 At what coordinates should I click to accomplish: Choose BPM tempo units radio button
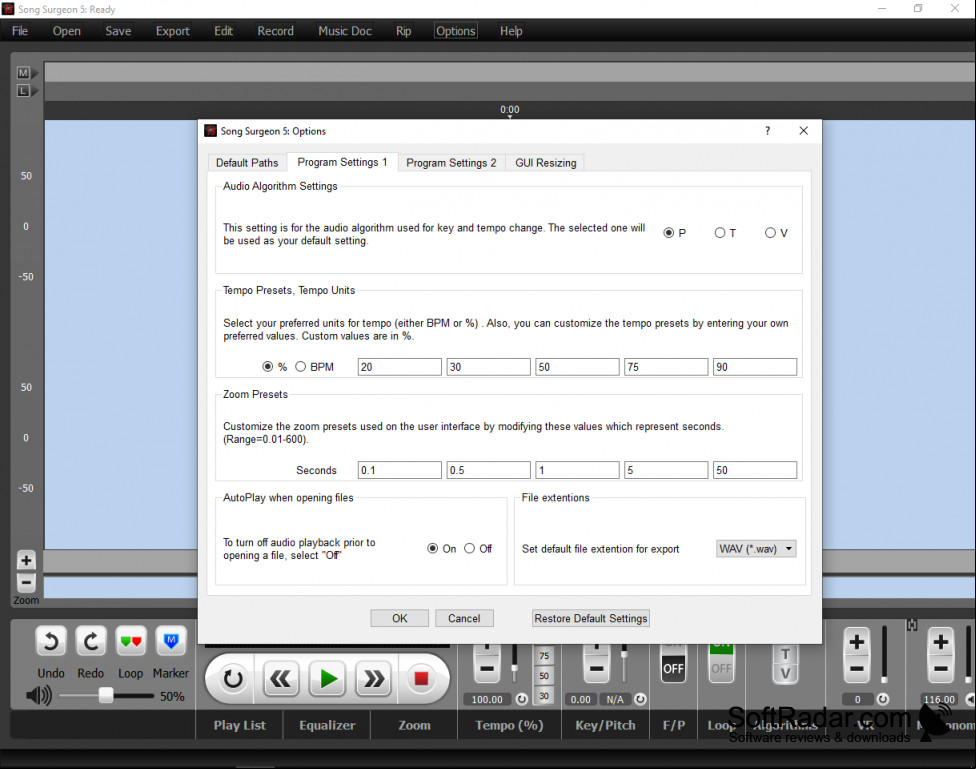pyautogui.click(x=301, y=367)
